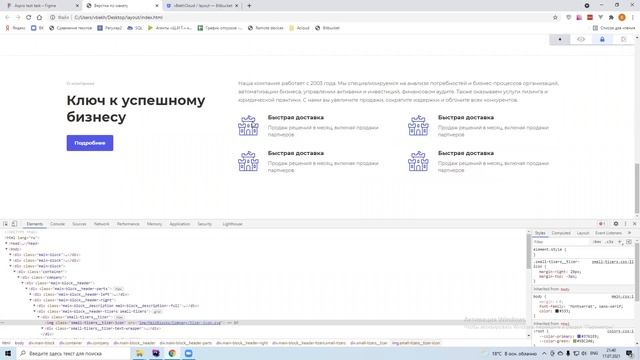Open the SQL bookmark
640x360 pixels.
pyautogui.click(x=135, y=28)
